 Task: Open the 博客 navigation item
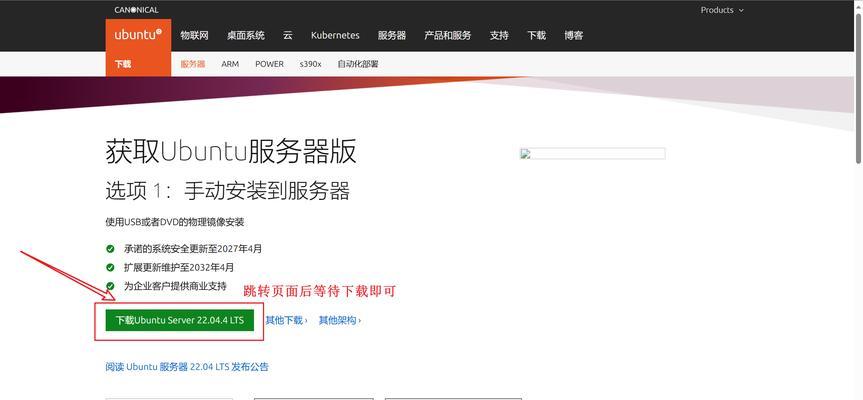point(573,35)
